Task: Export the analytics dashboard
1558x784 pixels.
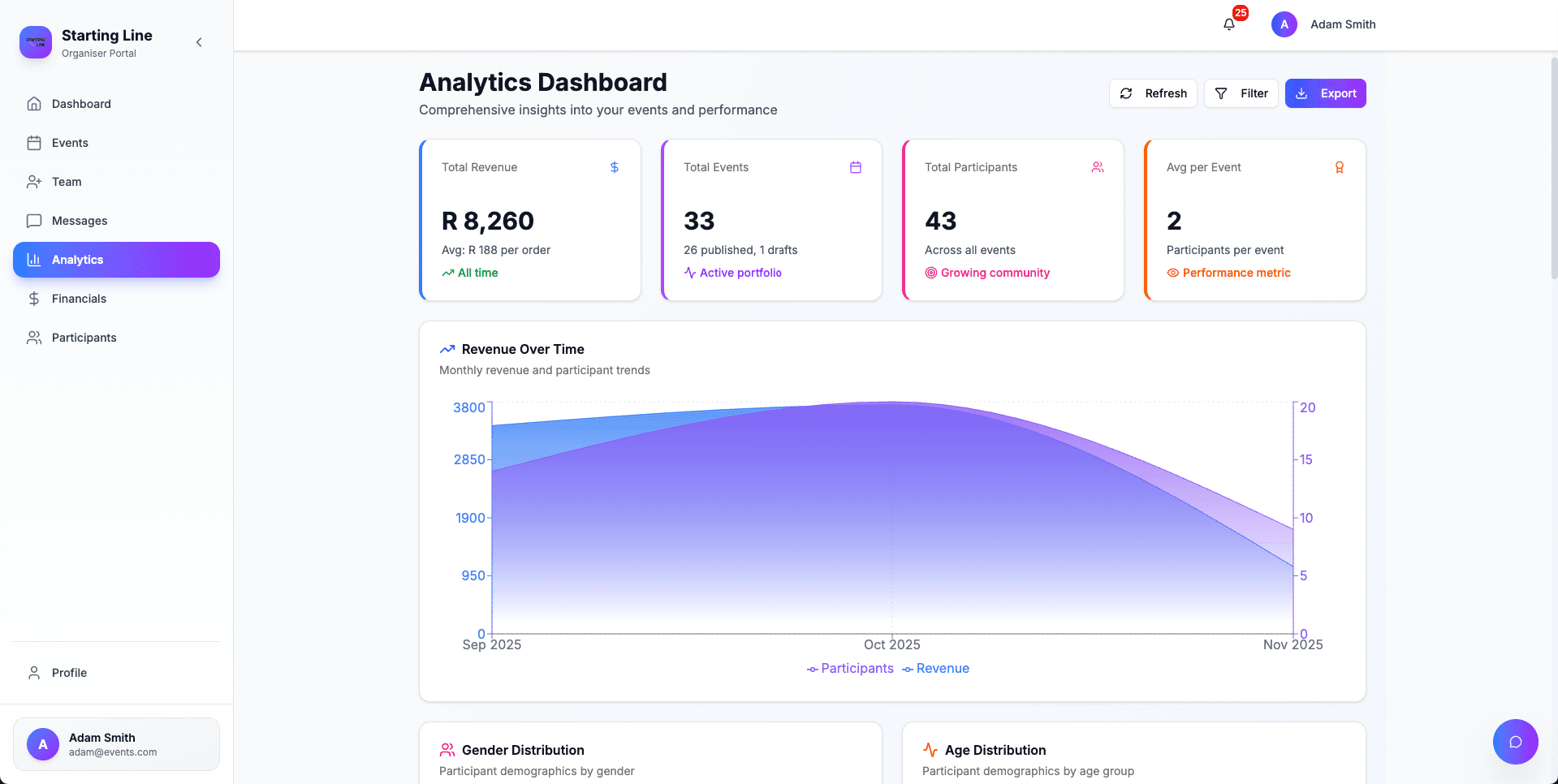Action: [x=1325, y=93]
